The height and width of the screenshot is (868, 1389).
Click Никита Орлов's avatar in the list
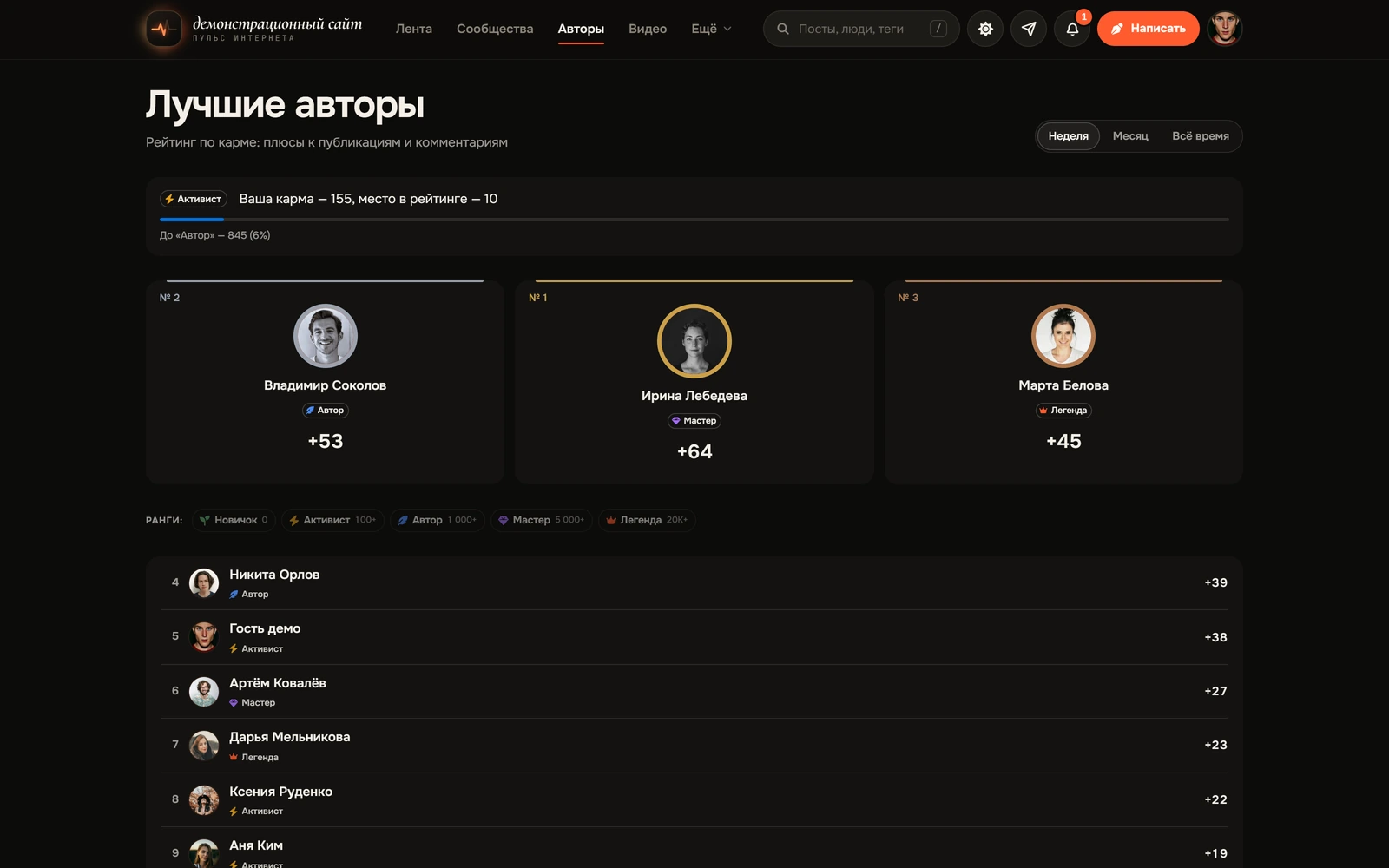204,583
